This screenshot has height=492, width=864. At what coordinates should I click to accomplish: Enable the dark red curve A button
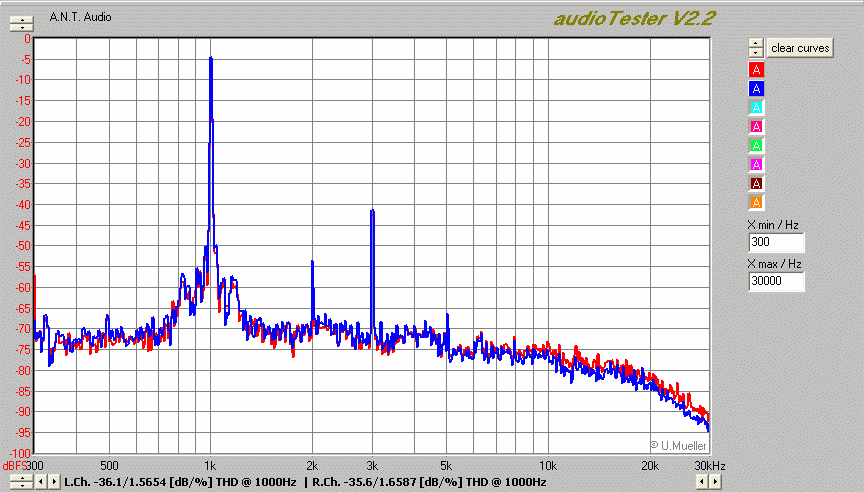tap(756, 183)
